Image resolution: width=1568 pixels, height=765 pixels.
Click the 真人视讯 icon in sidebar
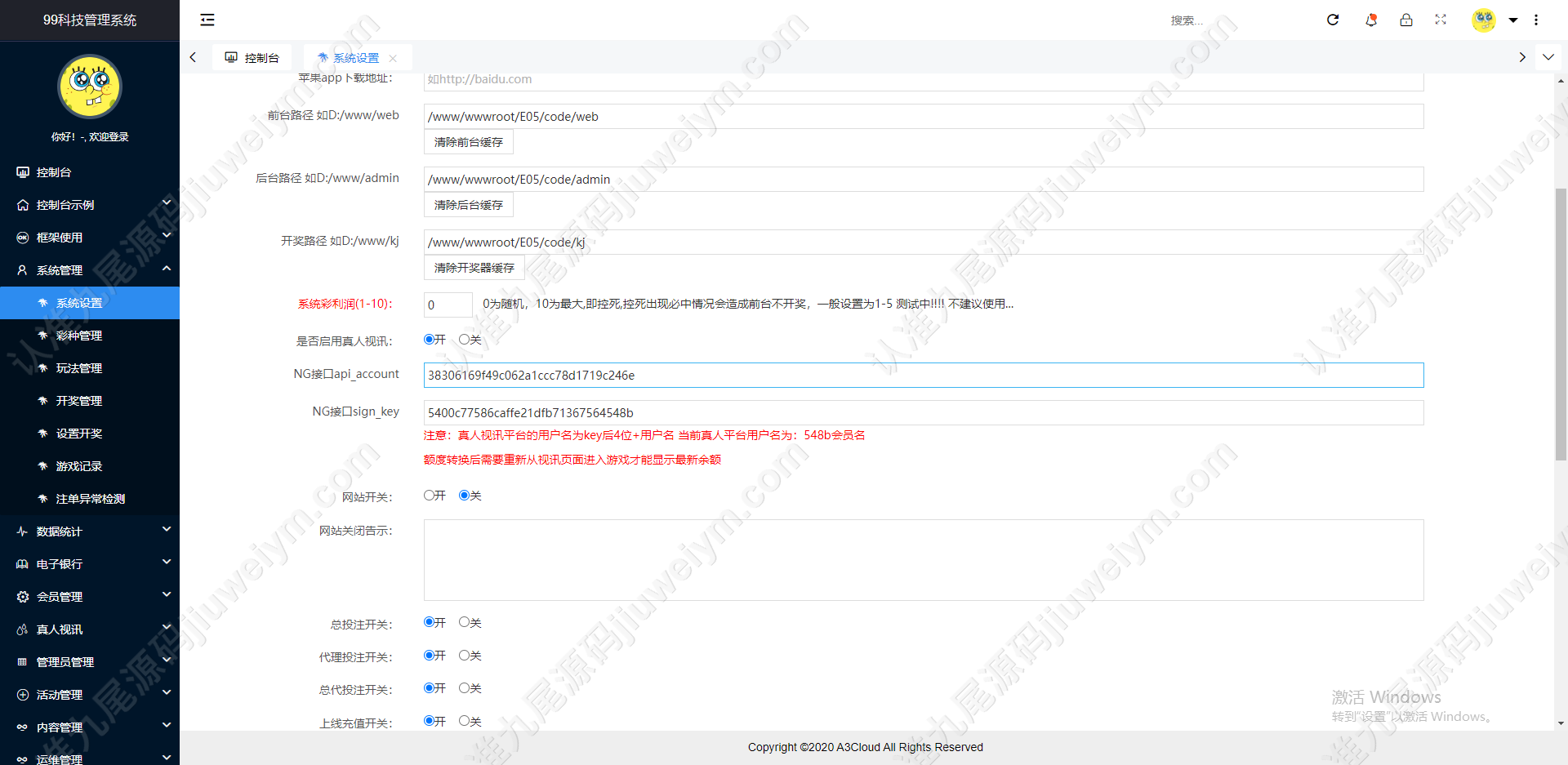23,629
